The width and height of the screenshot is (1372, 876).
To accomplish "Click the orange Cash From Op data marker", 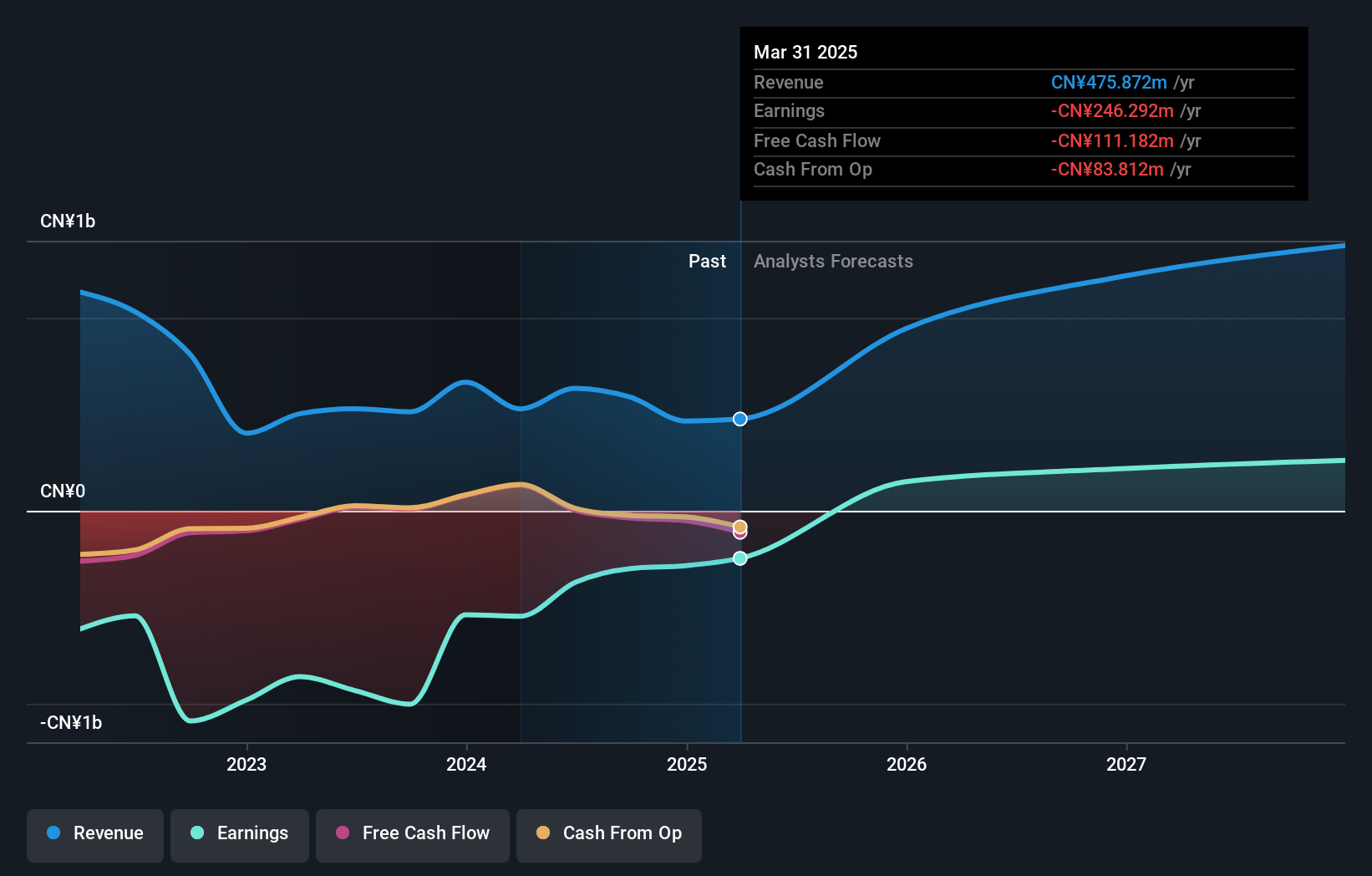I will pos(740,527).
